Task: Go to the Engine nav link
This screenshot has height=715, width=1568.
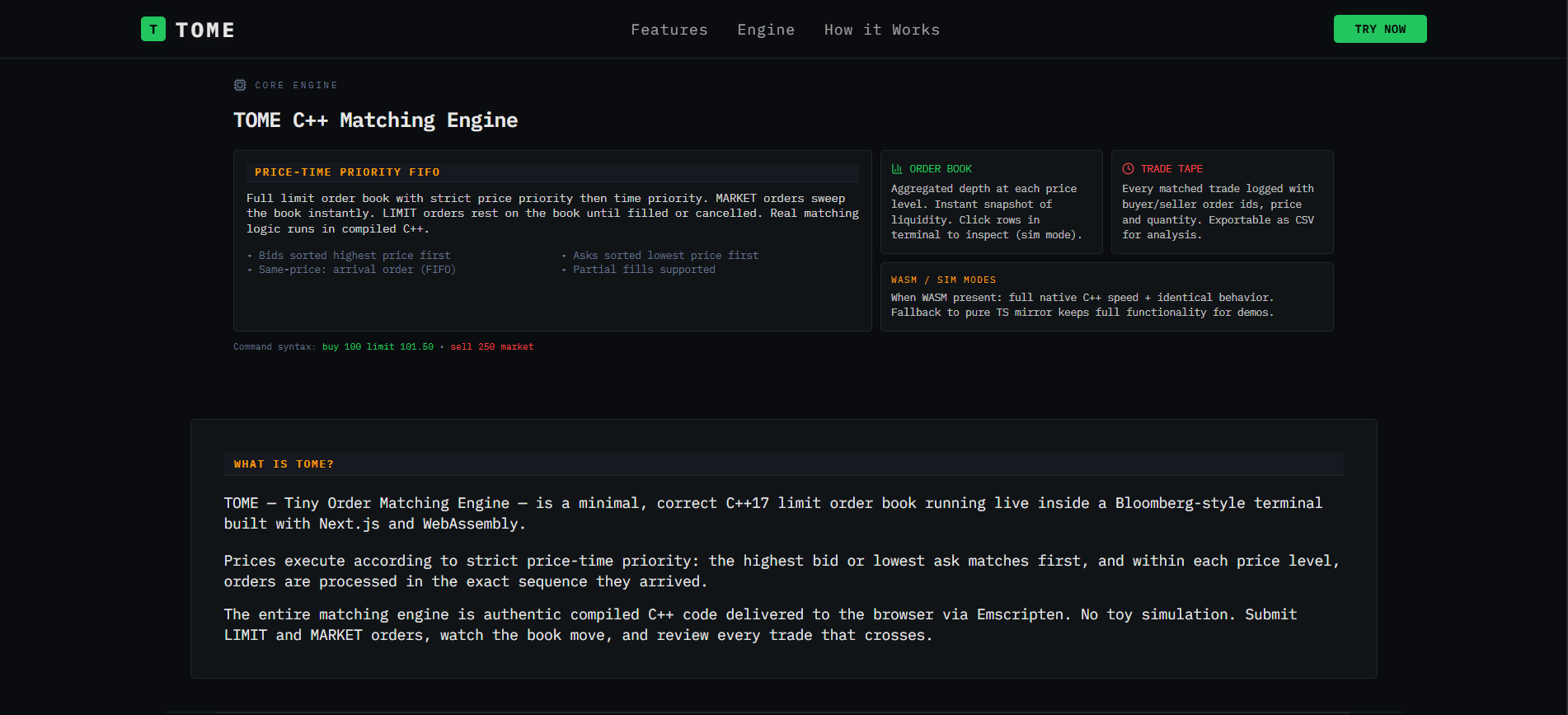Action: coord(766,30)
